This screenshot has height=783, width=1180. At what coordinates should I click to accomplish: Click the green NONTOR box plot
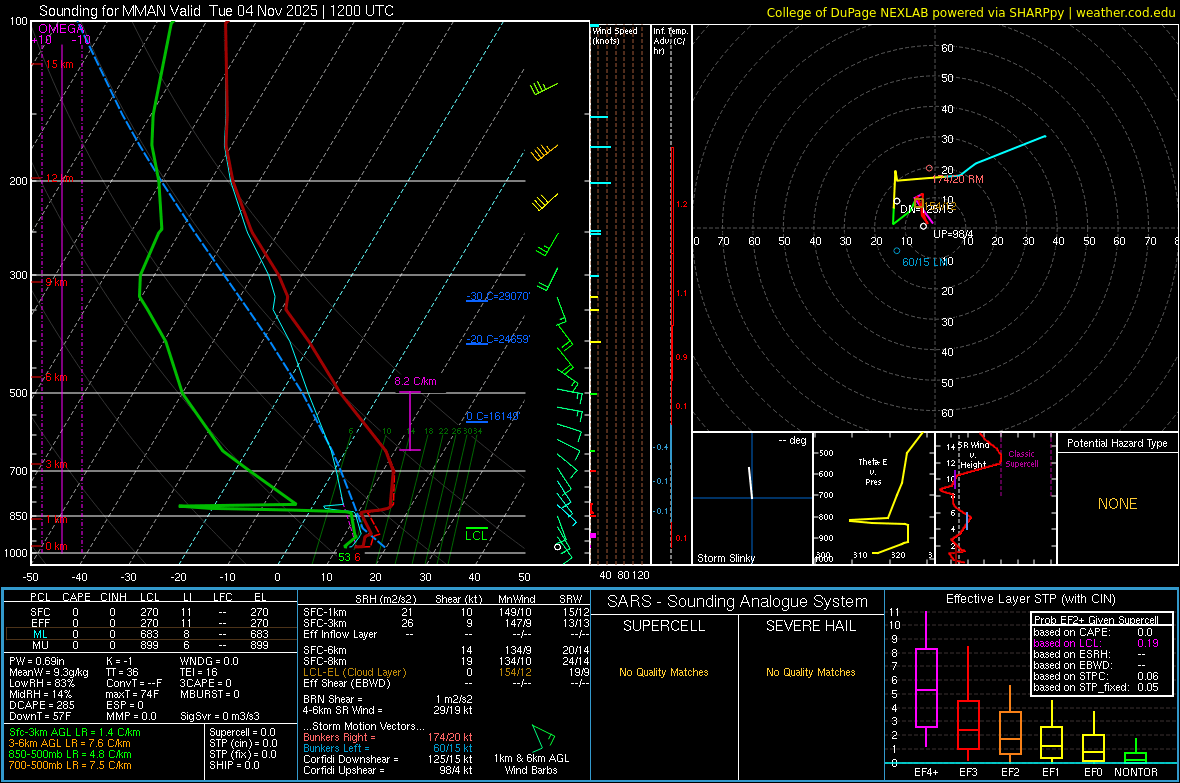(1136, 753)
